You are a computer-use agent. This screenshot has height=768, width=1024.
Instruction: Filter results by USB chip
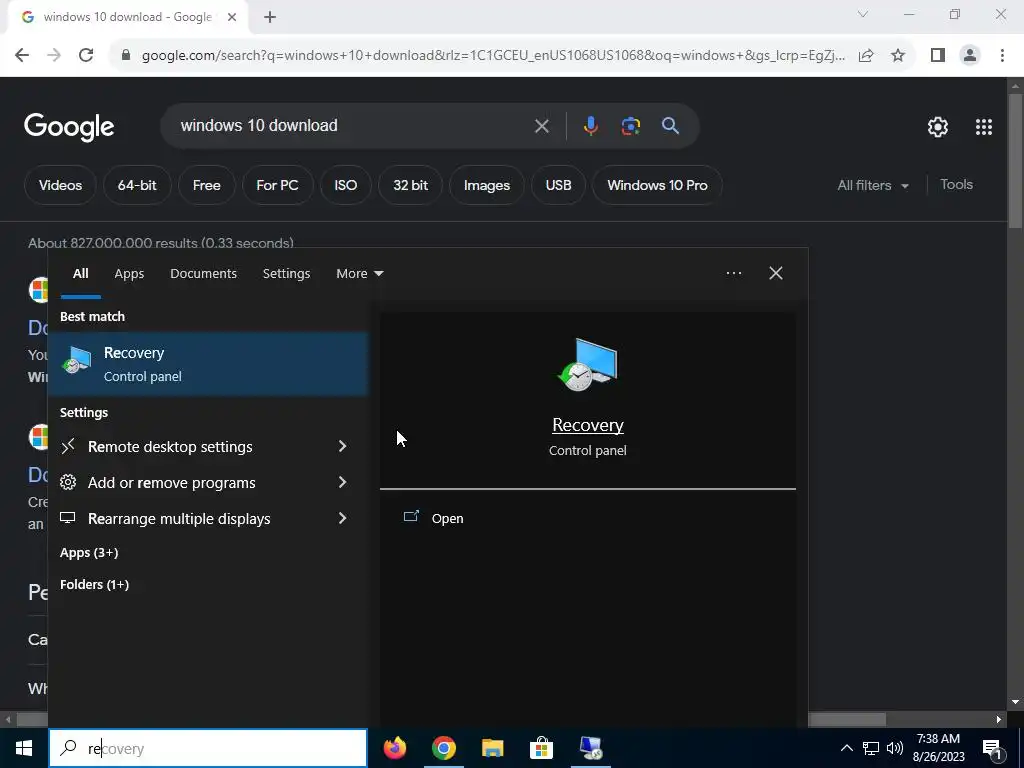558,185
